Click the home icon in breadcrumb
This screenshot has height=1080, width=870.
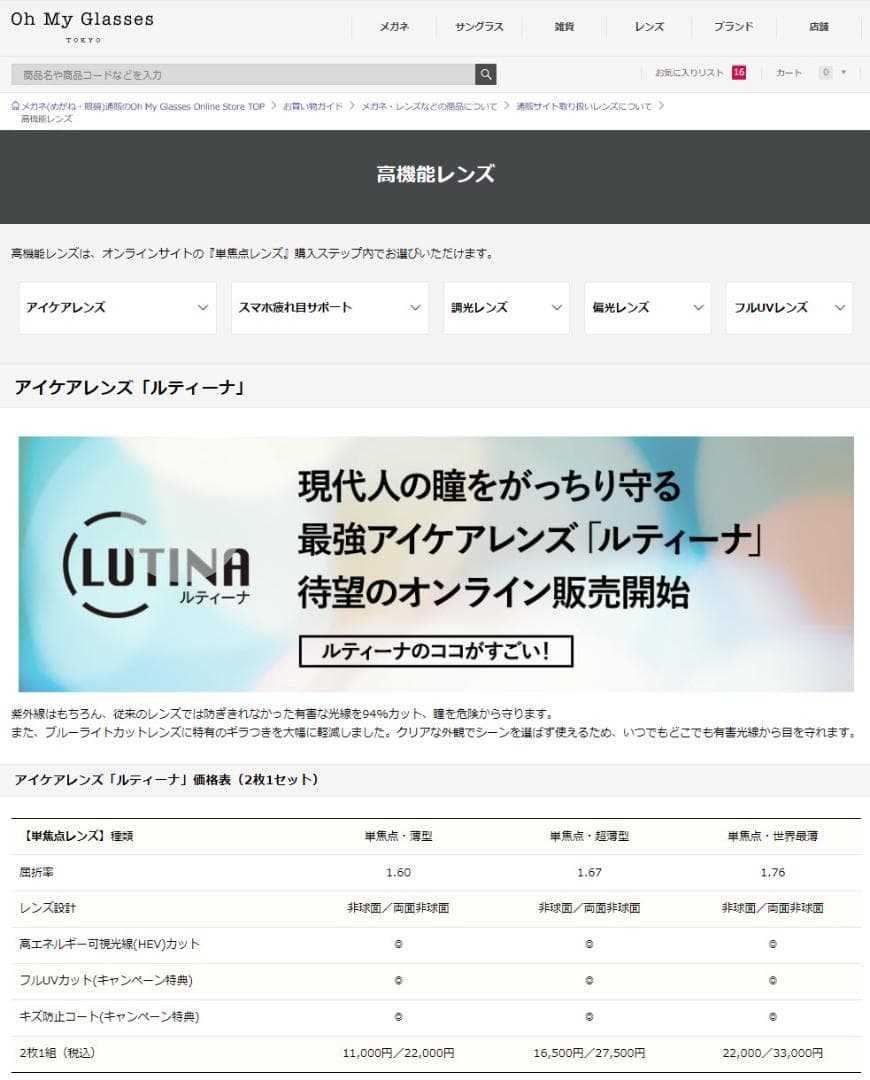pyautogui.click(x=15, y=106)
